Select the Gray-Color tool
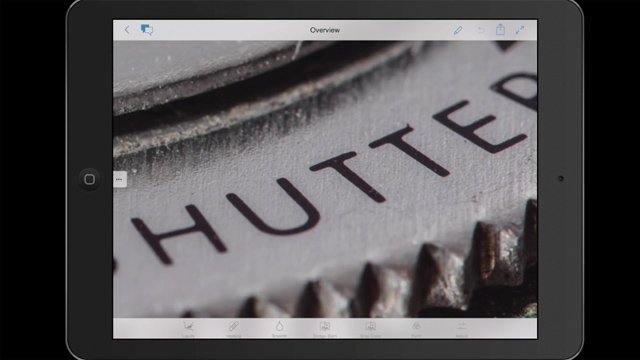Screen dimensions: 640x360 click(371, 329)
